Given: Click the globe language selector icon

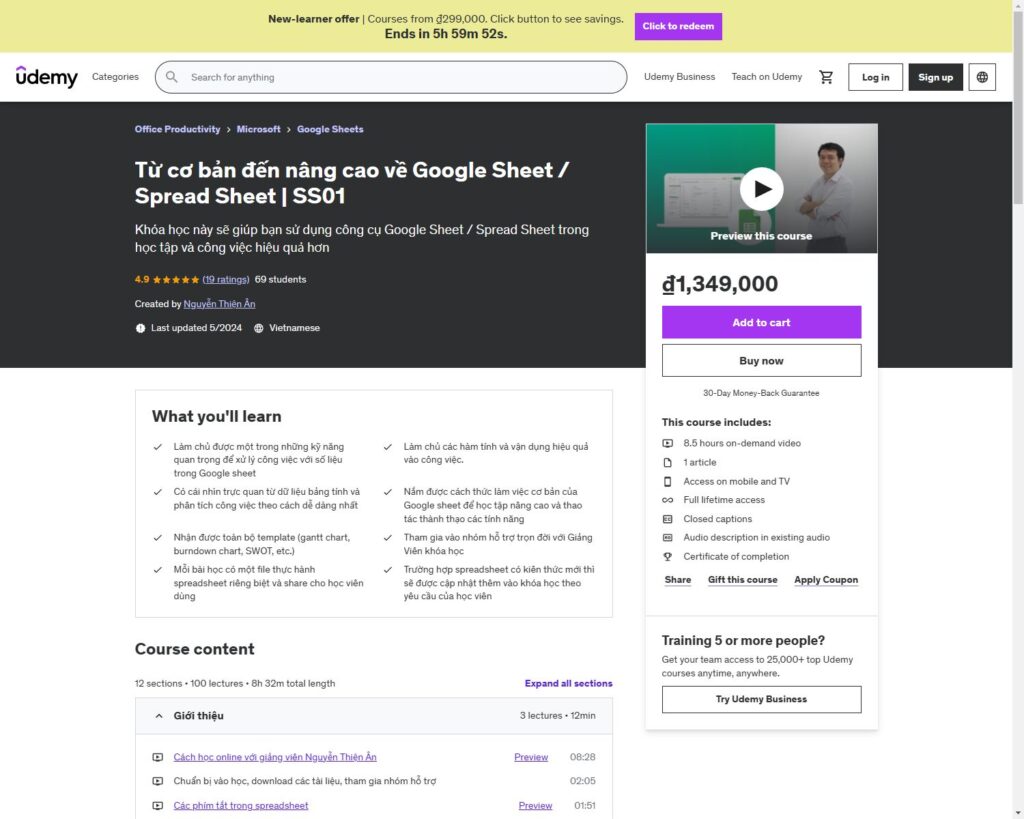Looking at the screenshot, I should 982,77.
